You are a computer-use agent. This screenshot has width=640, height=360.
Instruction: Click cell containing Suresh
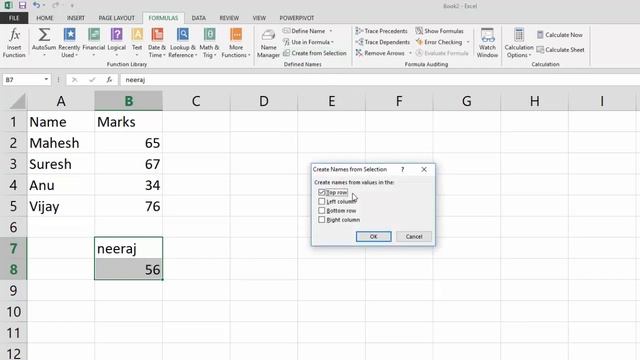61,164
